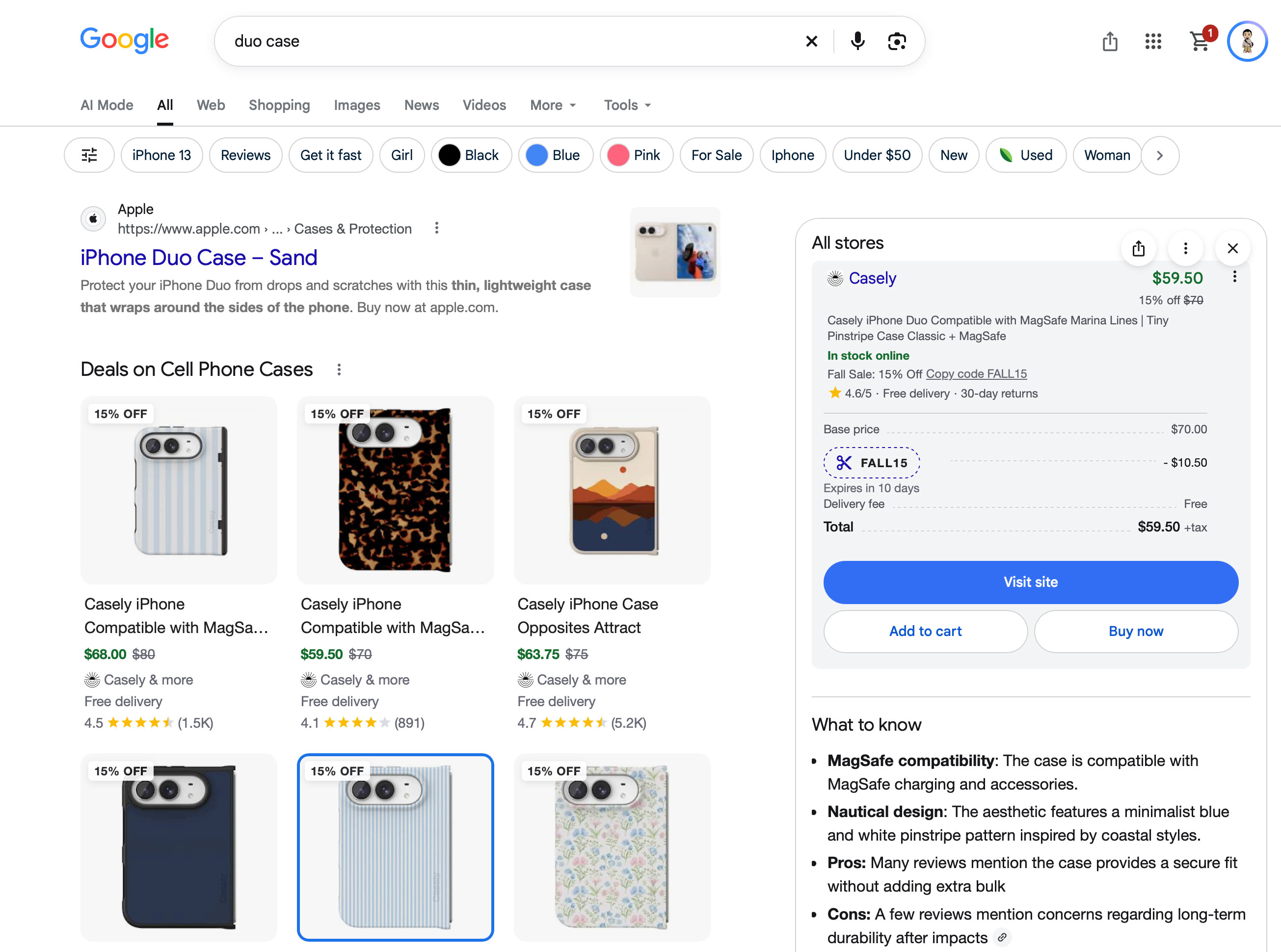Toggle the Blue color filter
Screen dimensions: 1281x952
556,155
